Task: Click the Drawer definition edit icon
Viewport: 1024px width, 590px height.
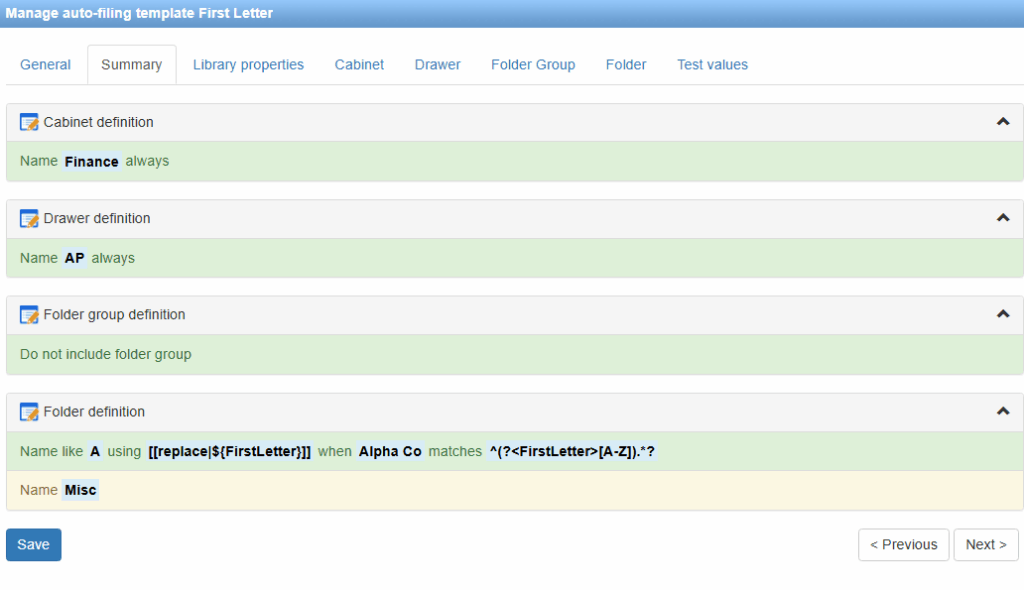Action: (29, 218)
